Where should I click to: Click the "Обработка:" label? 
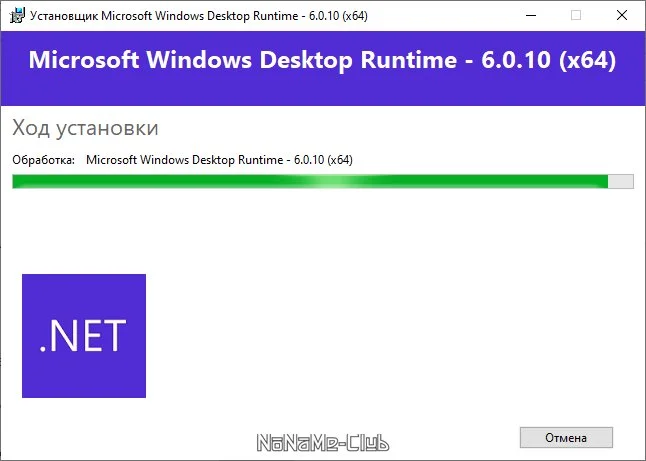click(44, 160)
